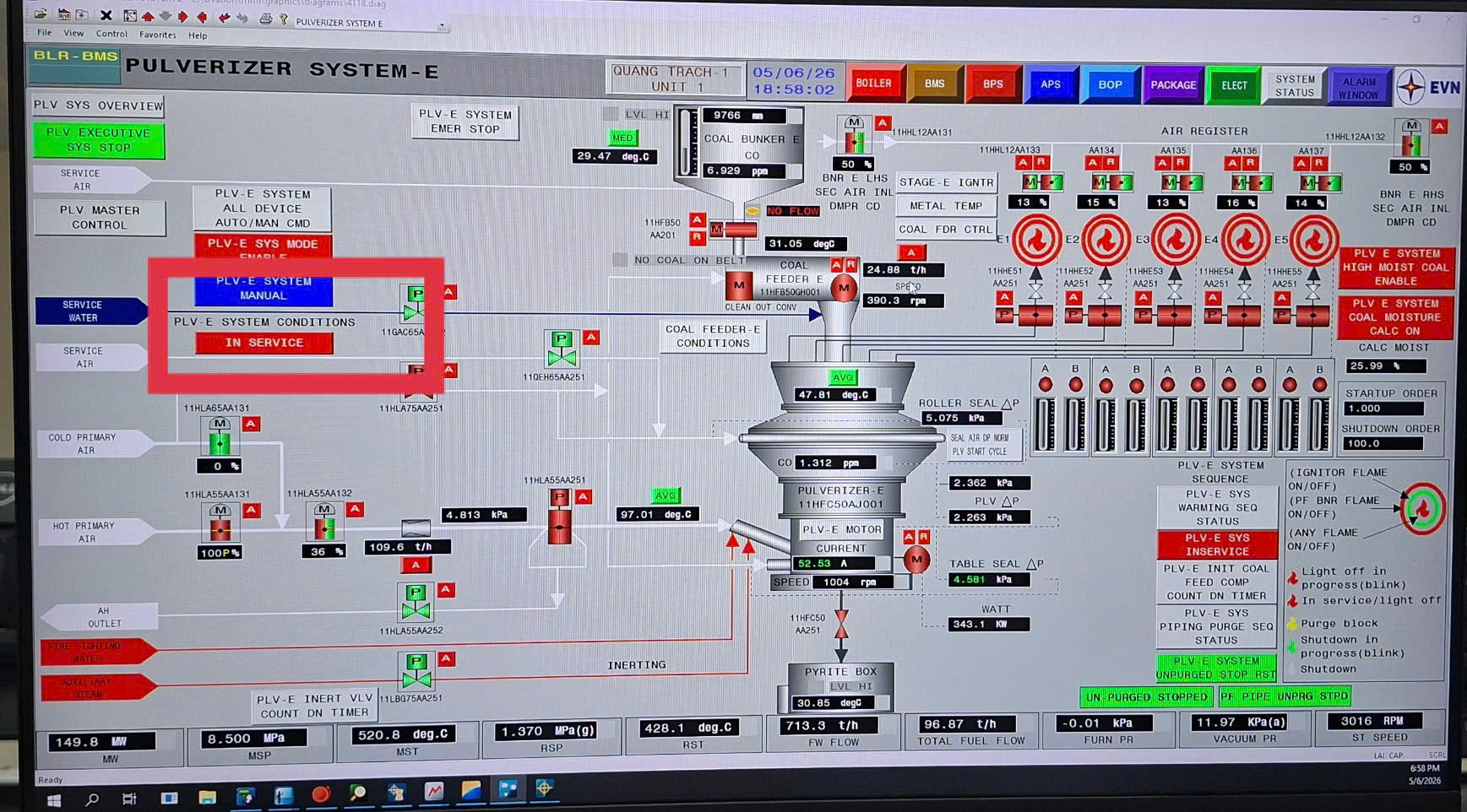Click PLV-E SYSTEM EMER STOP button
This screenshot has height=812, width=1467.
click(465, 122)
